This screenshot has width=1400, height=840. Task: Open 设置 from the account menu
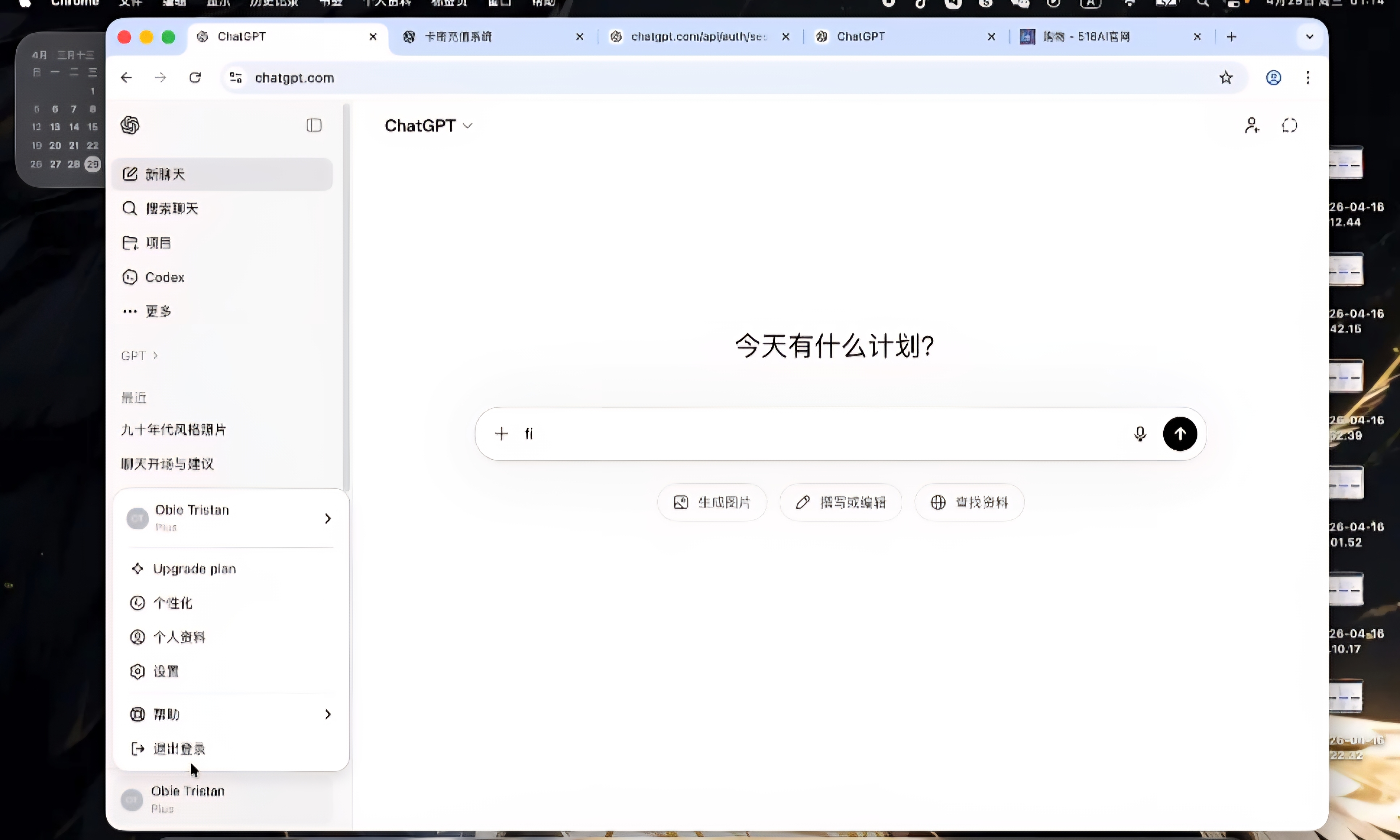click(230, 671)
